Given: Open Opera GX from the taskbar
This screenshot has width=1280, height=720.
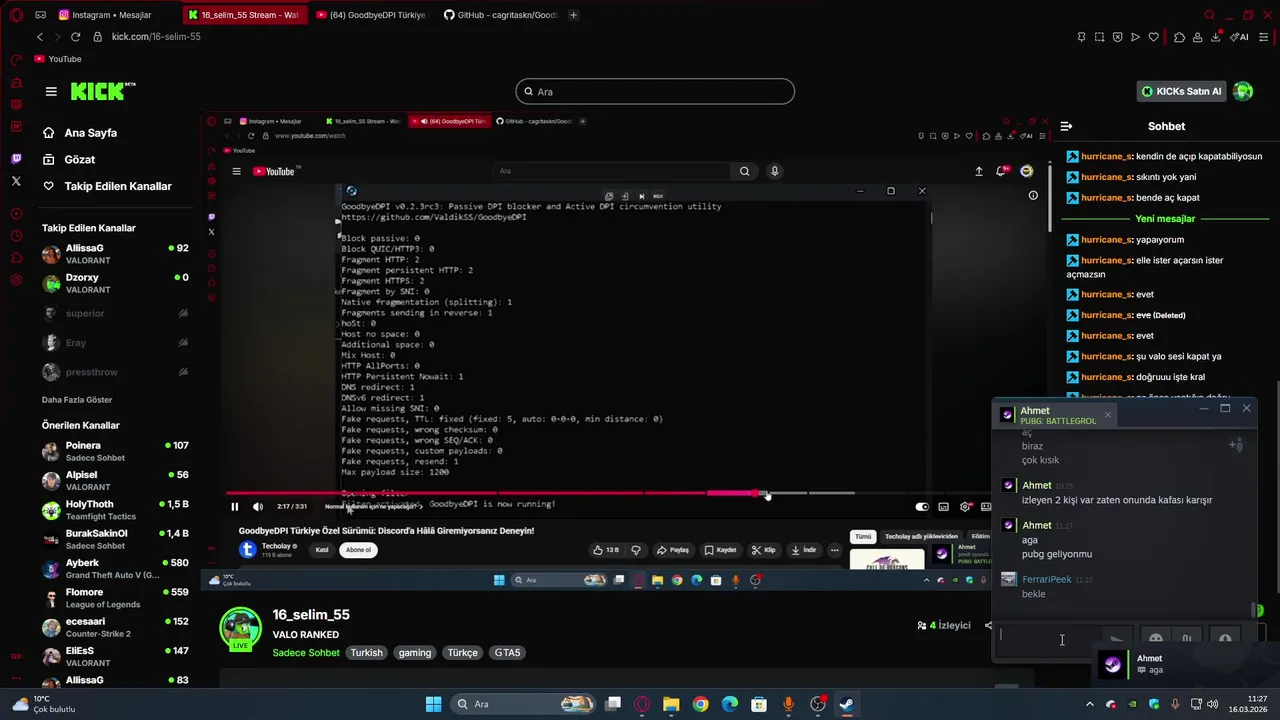Looking at the screenshot, I should tap(642, 704).
